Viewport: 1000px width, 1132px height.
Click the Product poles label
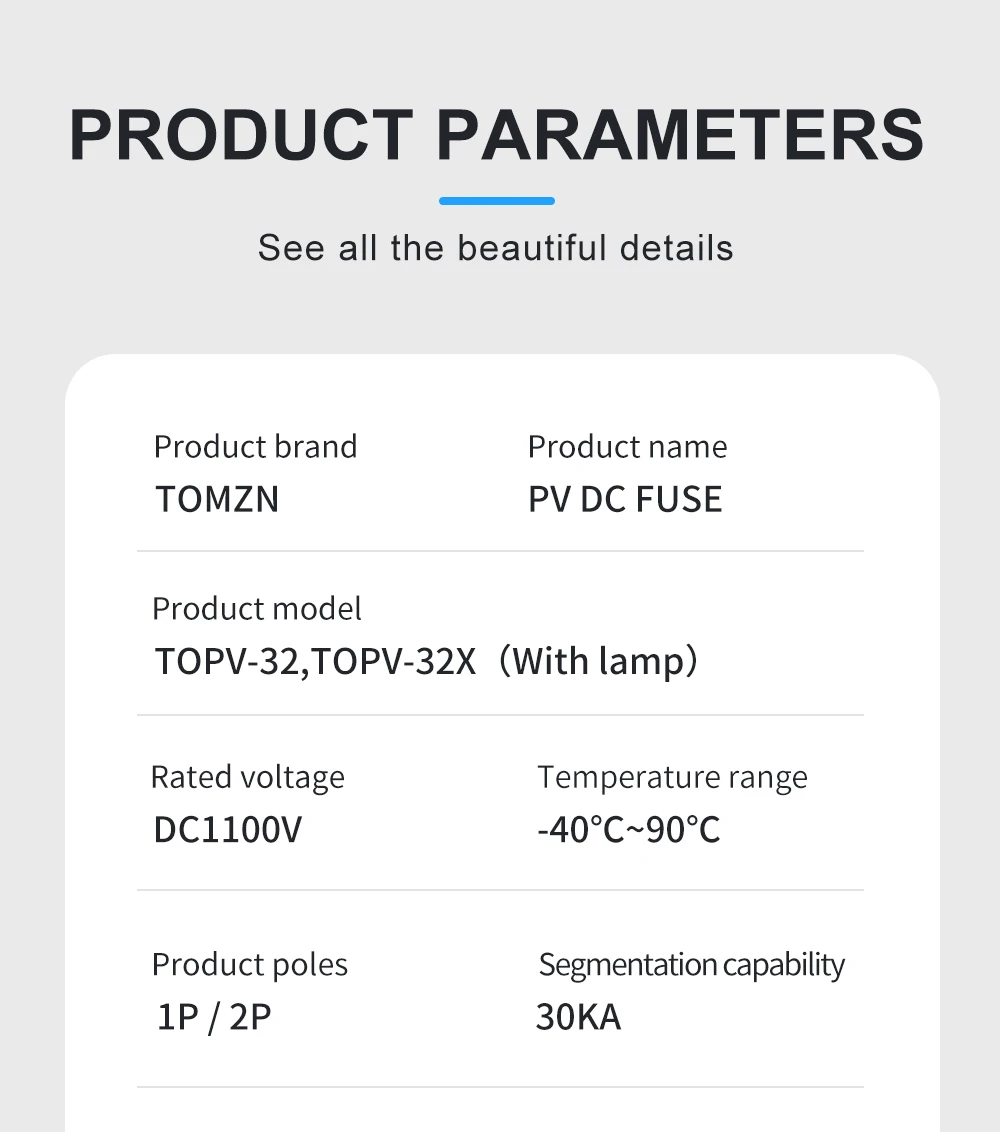tap(250, 965)
